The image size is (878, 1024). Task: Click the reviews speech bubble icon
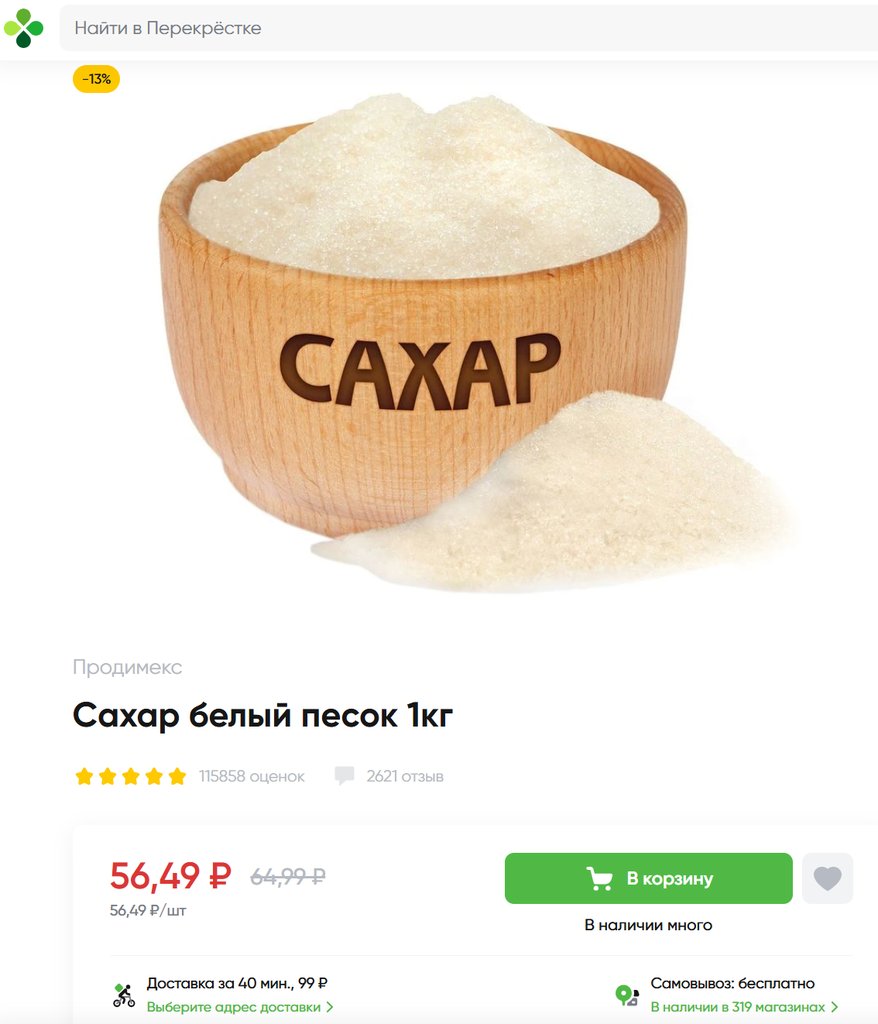[344, 776]
